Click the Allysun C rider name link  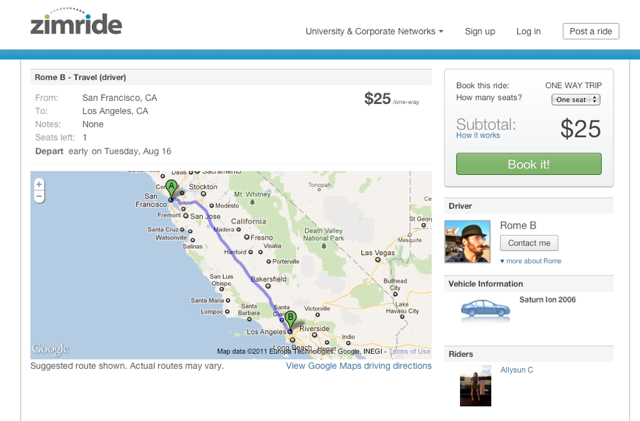point(517,370)
